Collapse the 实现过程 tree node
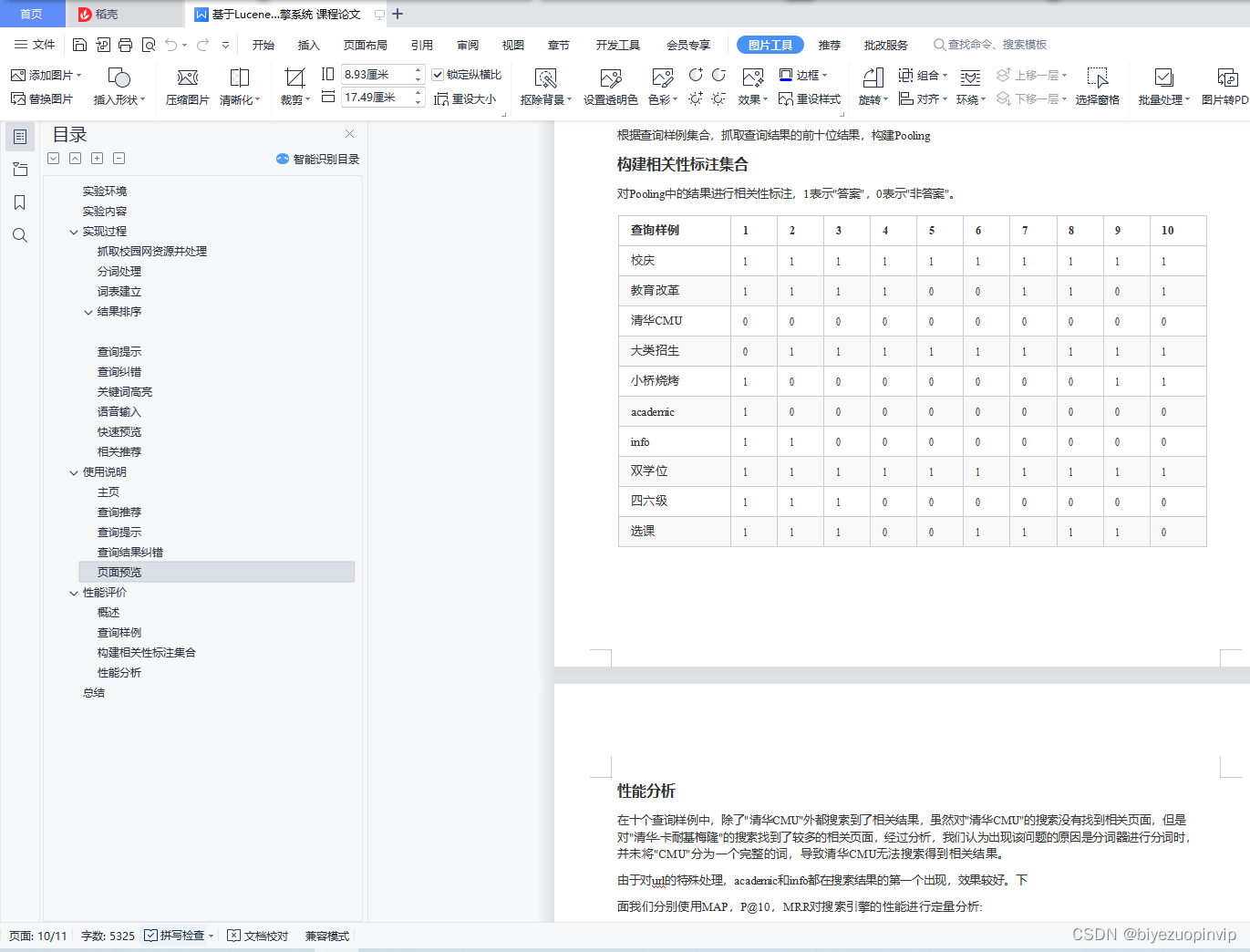Image resolution: width=1250 pixels, height=952 pixels. point(74,232)
